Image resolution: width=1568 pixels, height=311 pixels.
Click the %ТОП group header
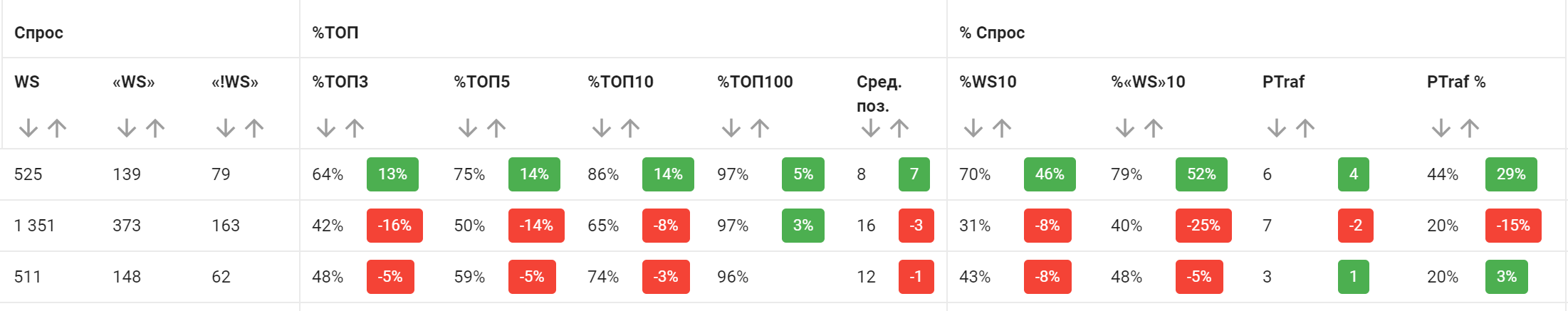coord(335,33)
